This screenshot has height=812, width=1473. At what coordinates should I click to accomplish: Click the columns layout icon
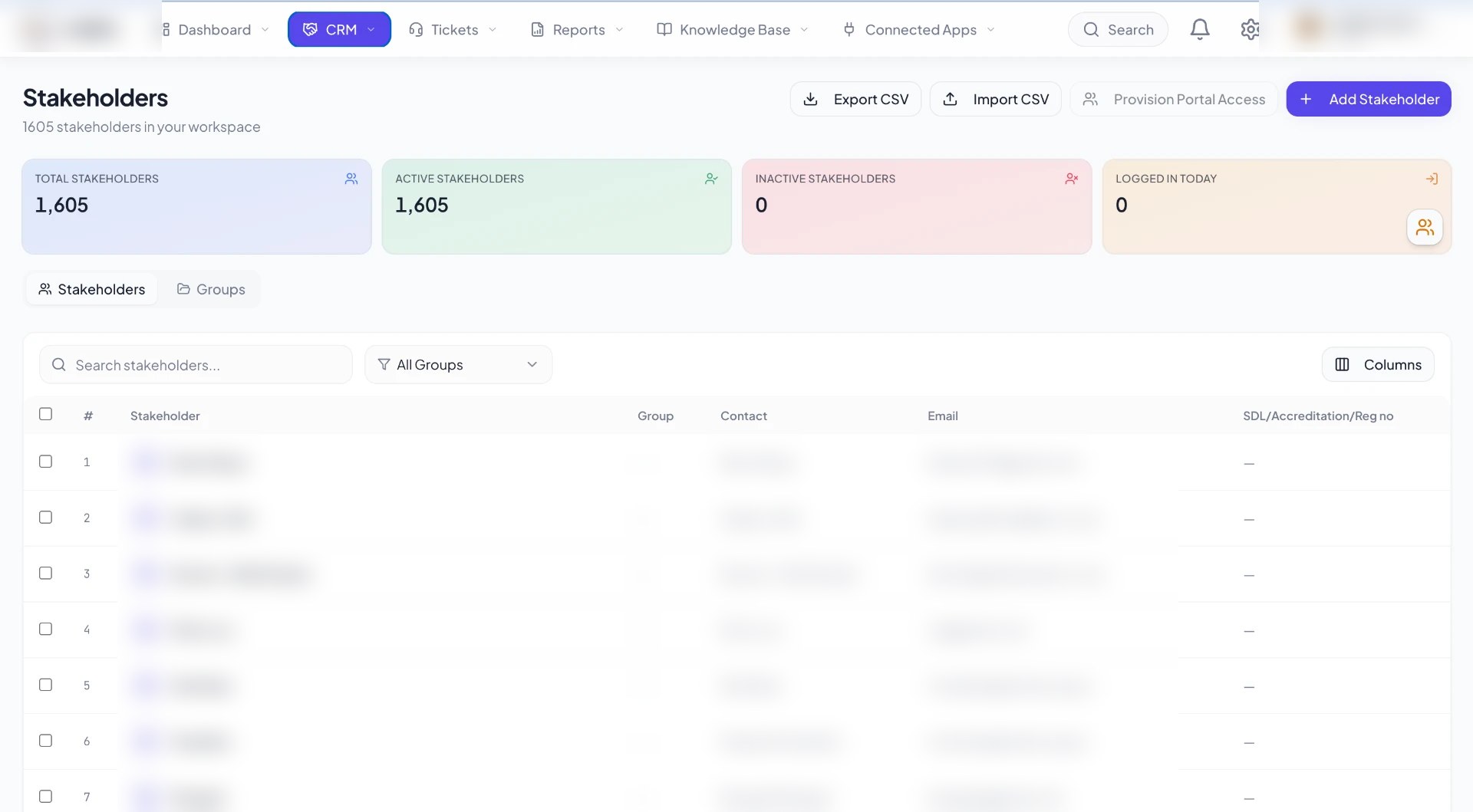tap(1342, 364)
